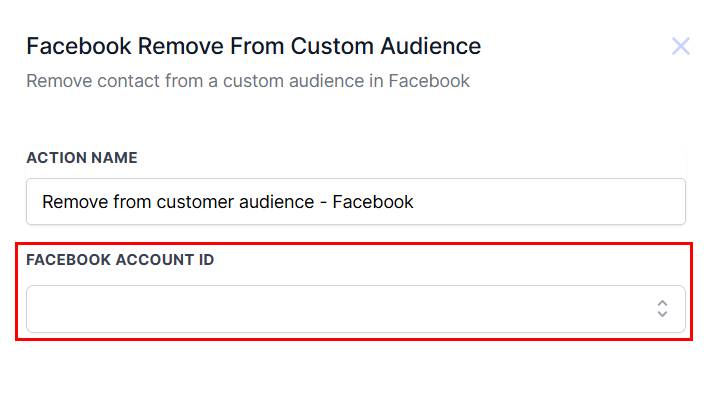The image size is (716, 408).
Task: Click 'Facebook' at end of the subtitle
Action: point(430,81)
